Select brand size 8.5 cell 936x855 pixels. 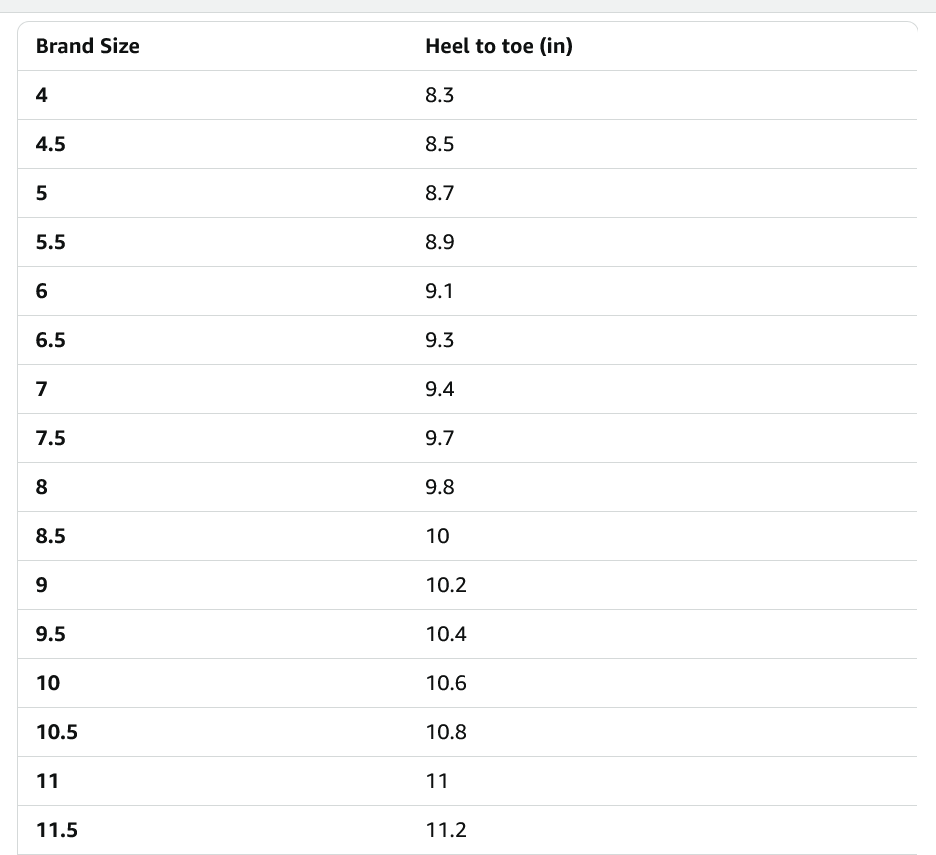pos(50,536)
